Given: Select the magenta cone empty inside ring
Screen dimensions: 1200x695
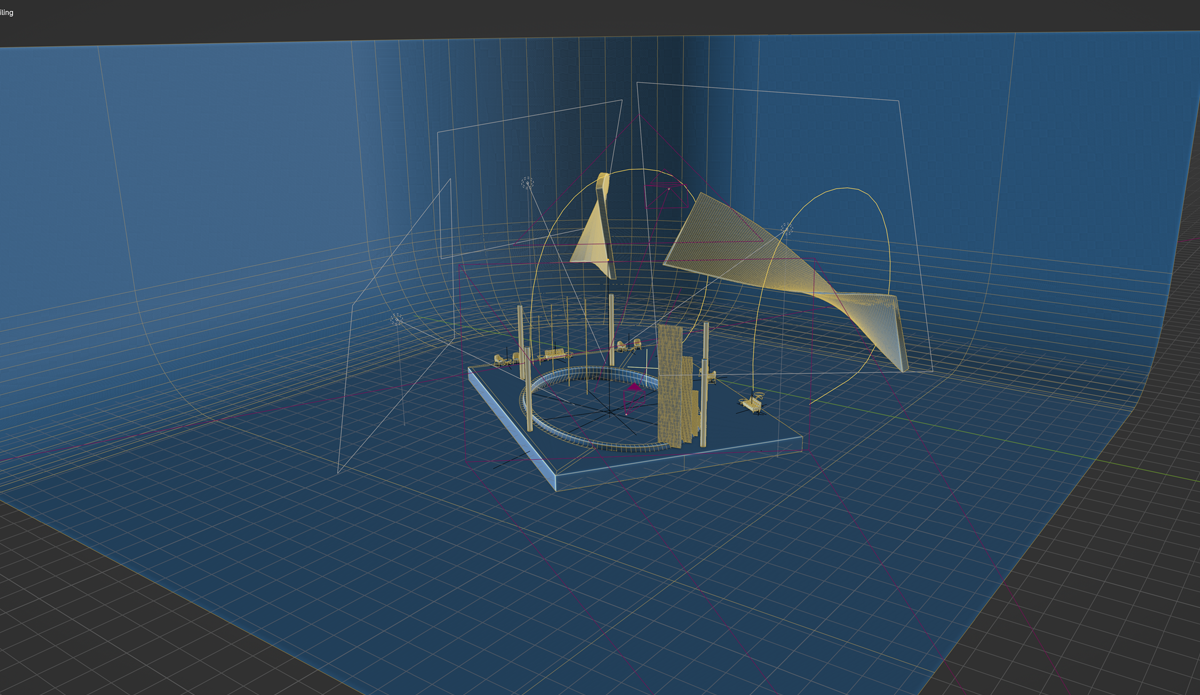Looking at the screenshot, I should tap(632, 388).
